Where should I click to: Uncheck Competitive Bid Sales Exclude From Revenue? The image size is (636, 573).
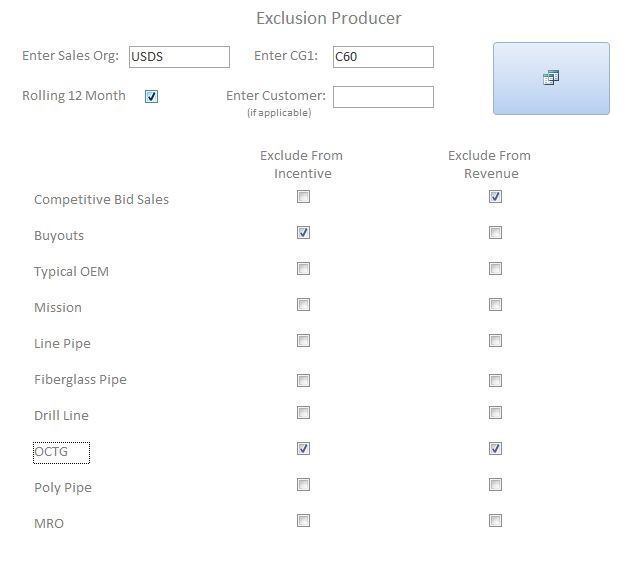495,197
